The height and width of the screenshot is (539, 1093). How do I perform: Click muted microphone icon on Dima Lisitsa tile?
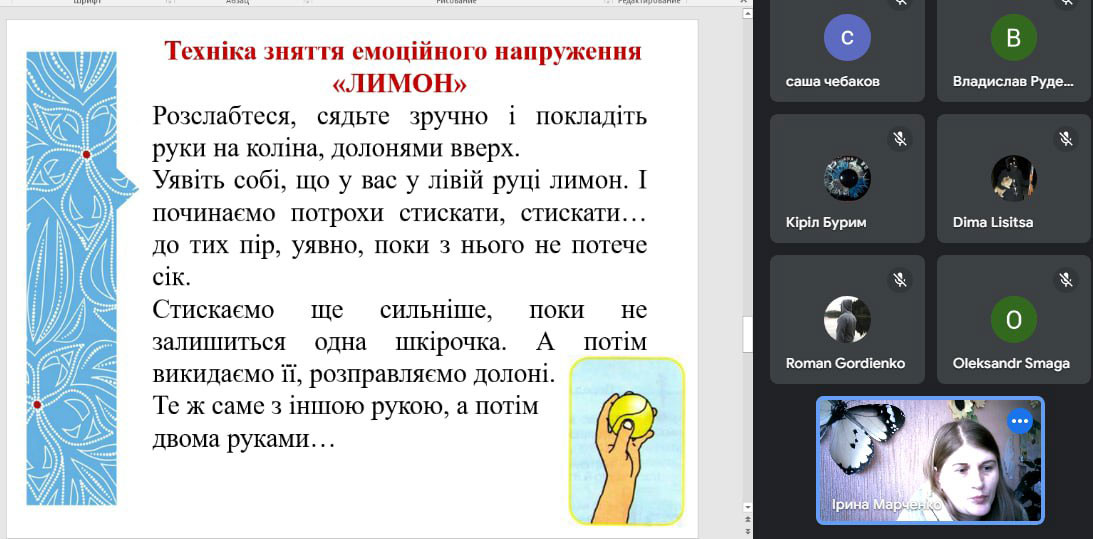point(1065,138)
